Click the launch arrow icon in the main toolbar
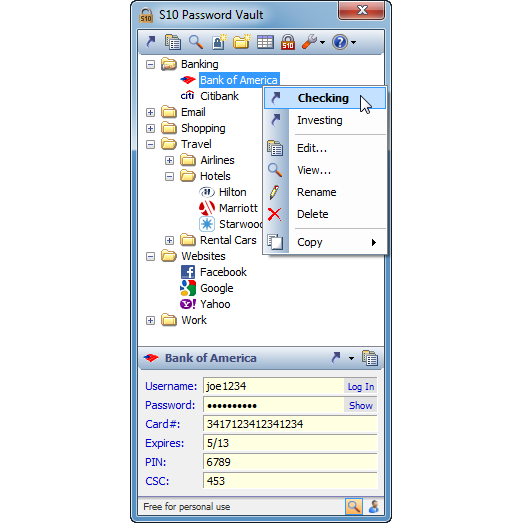Screen dimensions: 523x523 [151, 42]
